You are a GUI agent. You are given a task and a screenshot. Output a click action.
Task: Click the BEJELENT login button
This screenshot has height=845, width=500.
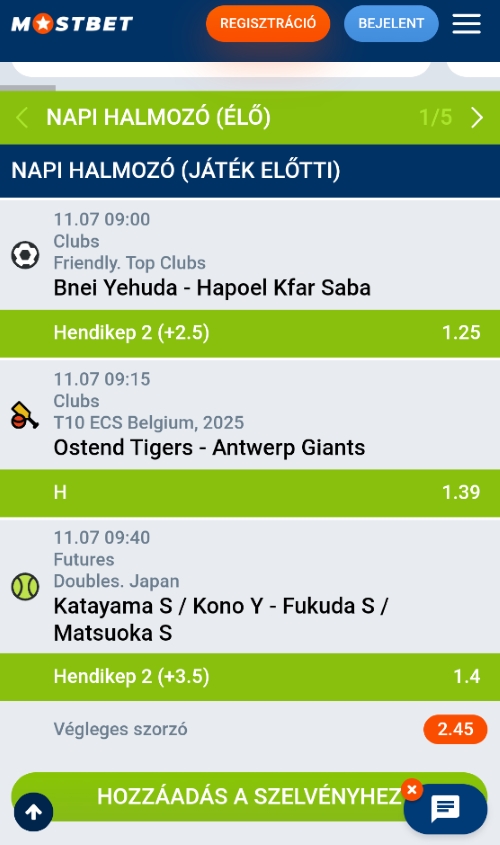[x=391, y=24]
